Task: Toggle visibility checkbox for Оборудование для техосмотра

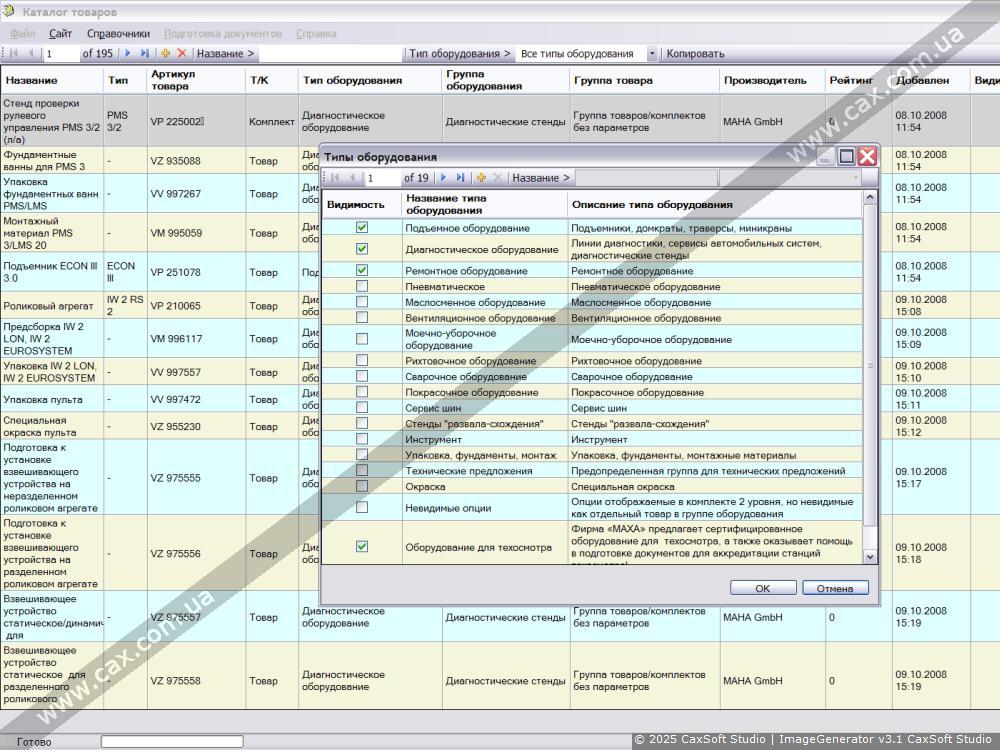Action: 362,547
